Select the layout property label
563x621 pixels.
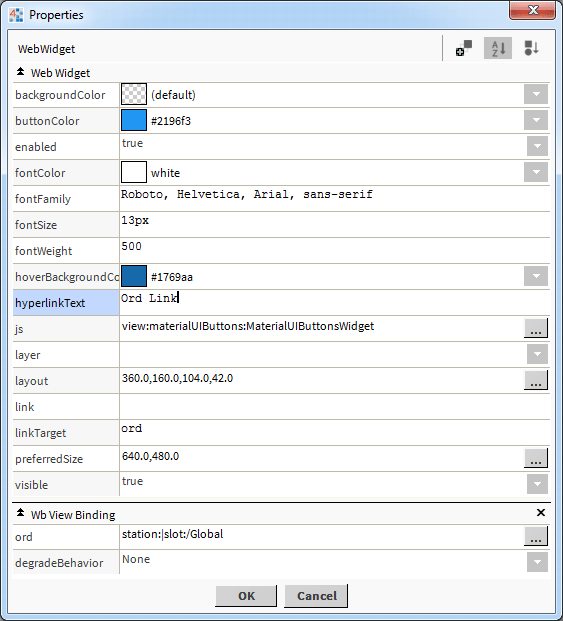click(32, 381)
